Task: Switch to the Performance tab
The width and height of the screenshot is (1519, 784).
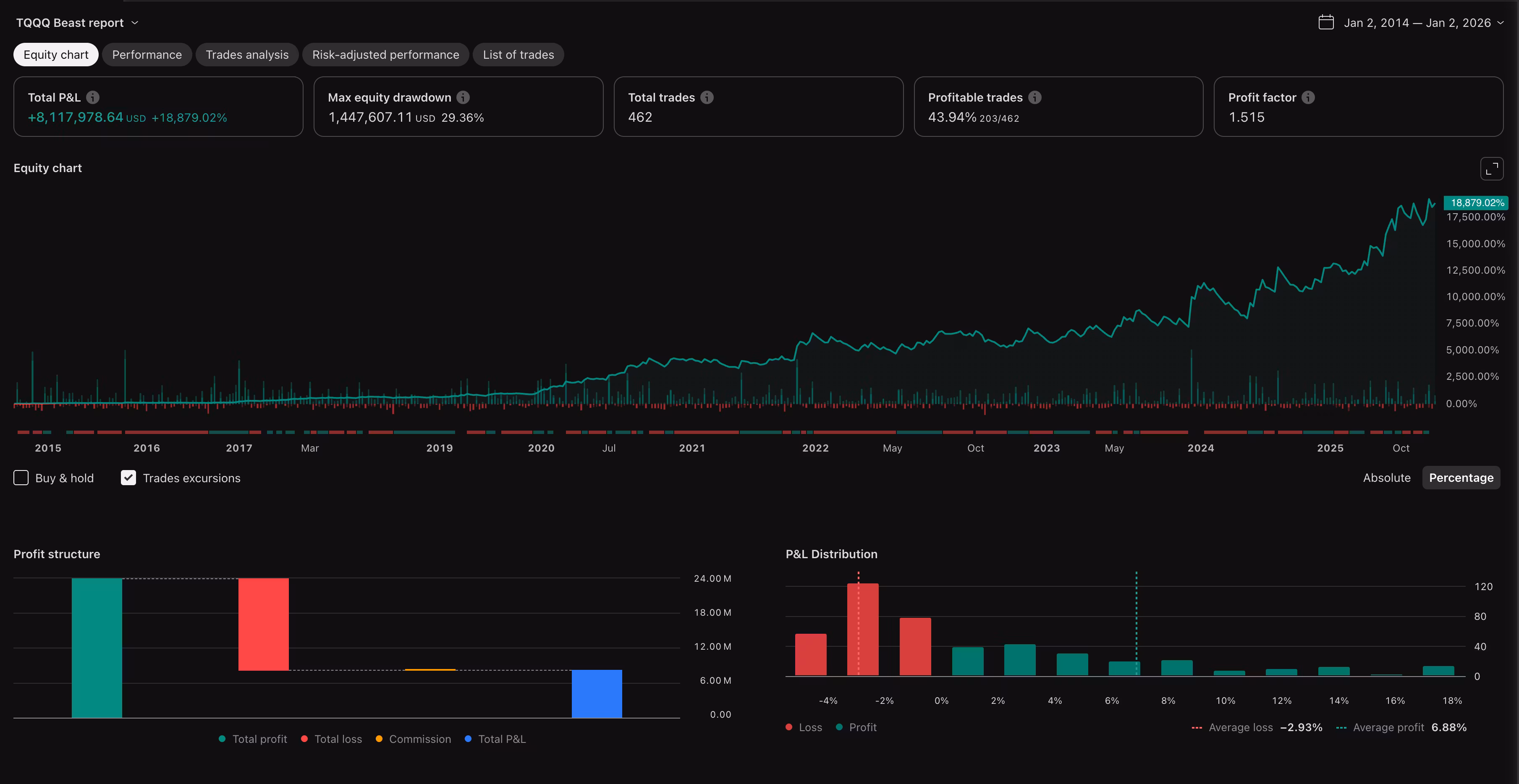Action: (x=147, y=55)
